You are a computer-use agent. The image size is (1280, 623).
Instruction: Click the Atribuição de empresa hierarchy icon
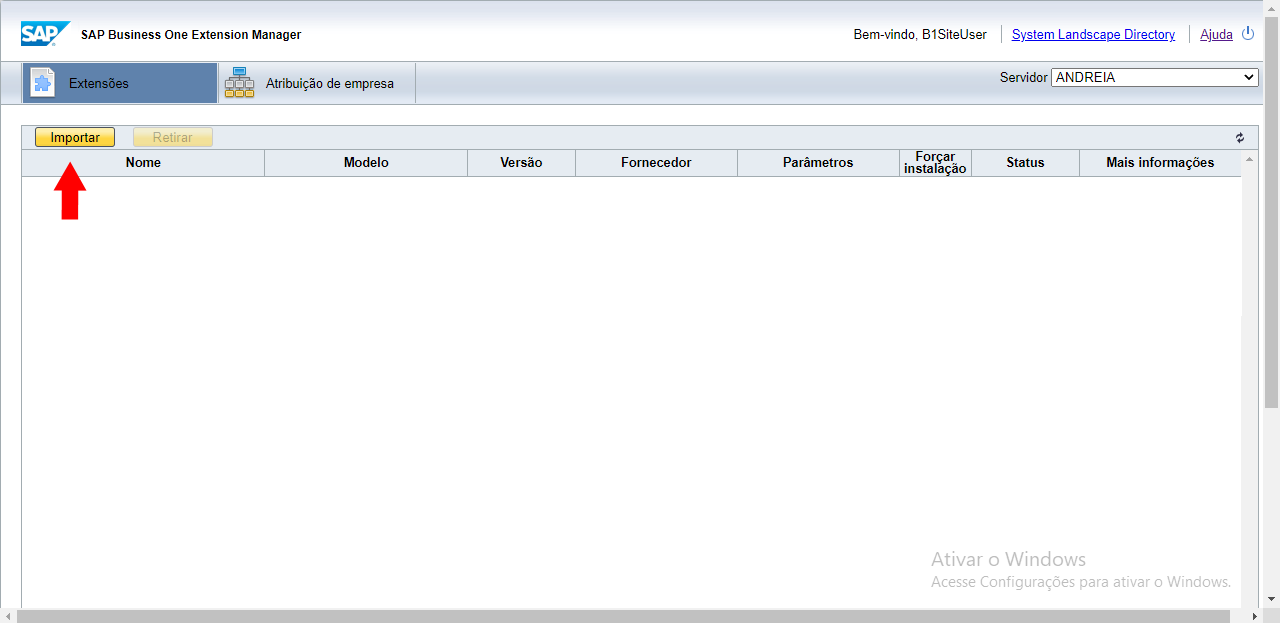(239, 83)
